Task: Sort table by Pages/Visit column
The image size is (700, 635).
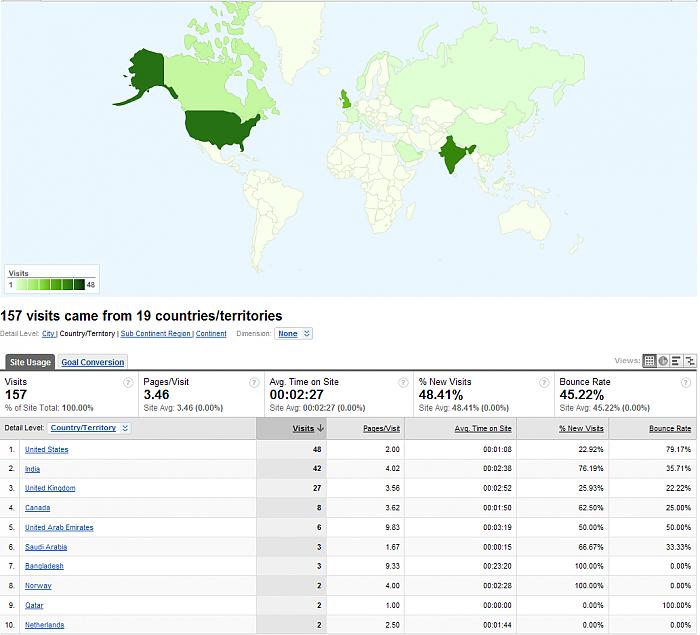Action: click(x=381, y=428)
